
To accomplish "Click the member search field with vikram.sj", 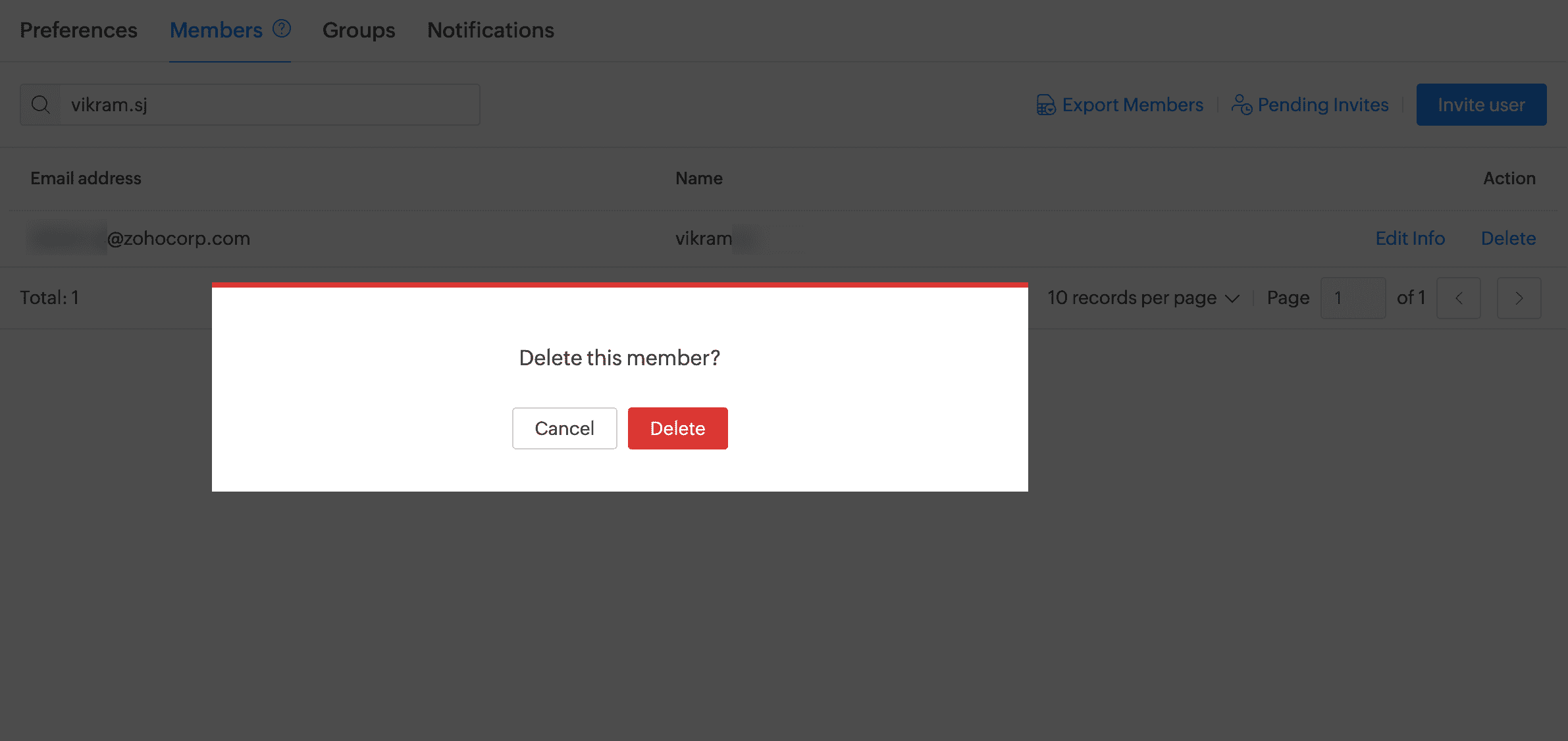I will coord(270,105).
